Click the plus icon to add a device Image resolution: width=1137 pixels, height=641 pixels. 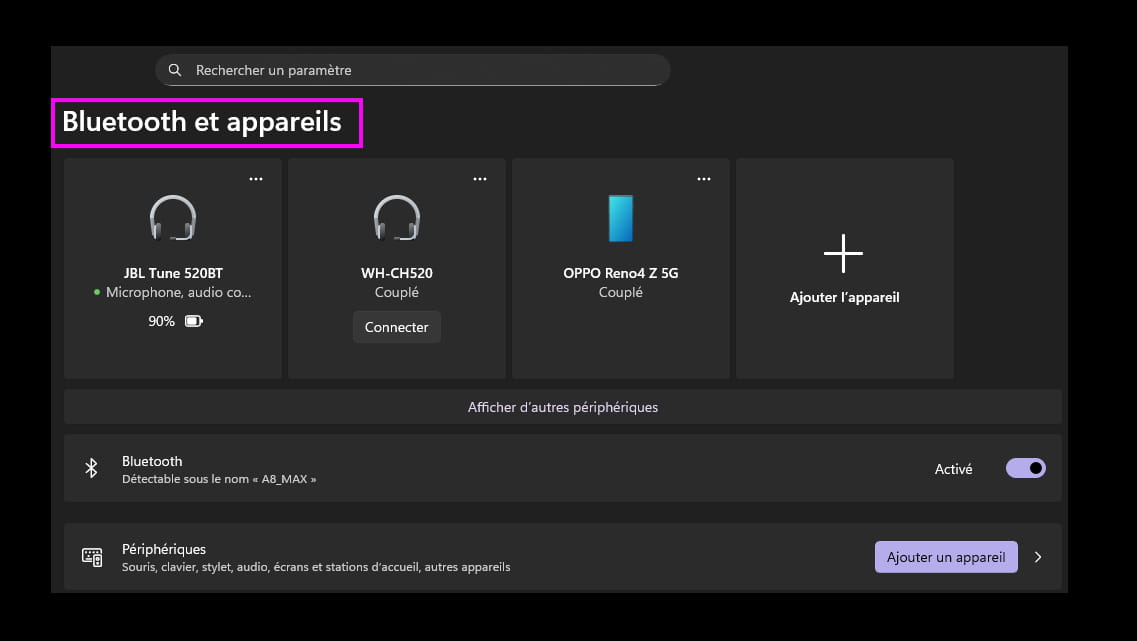(x=843, y=254)
